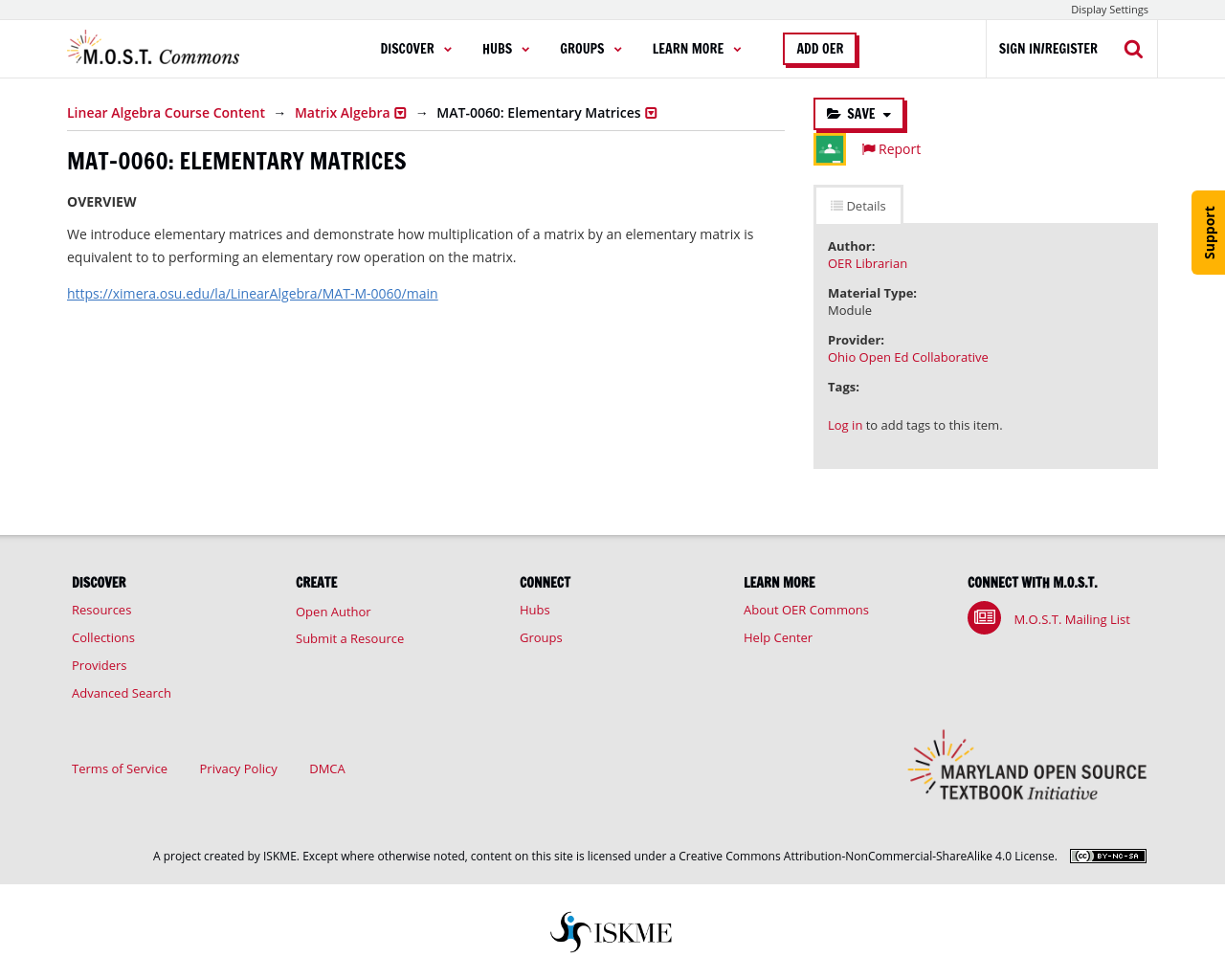Open the Discover menu
This screenshot has height=980, width=1225.
[x=415, y=49]
